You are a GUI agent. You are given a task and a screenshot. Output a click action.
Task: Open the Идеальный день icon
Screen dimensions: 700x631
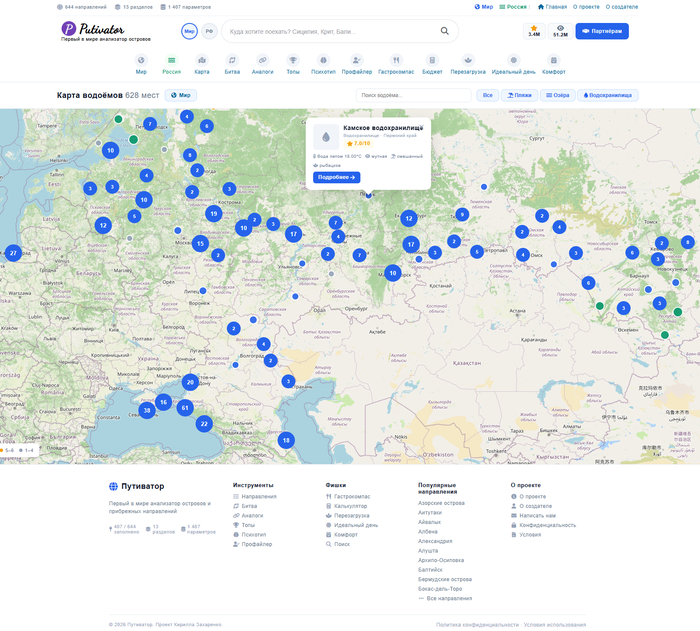click(513, 60)
